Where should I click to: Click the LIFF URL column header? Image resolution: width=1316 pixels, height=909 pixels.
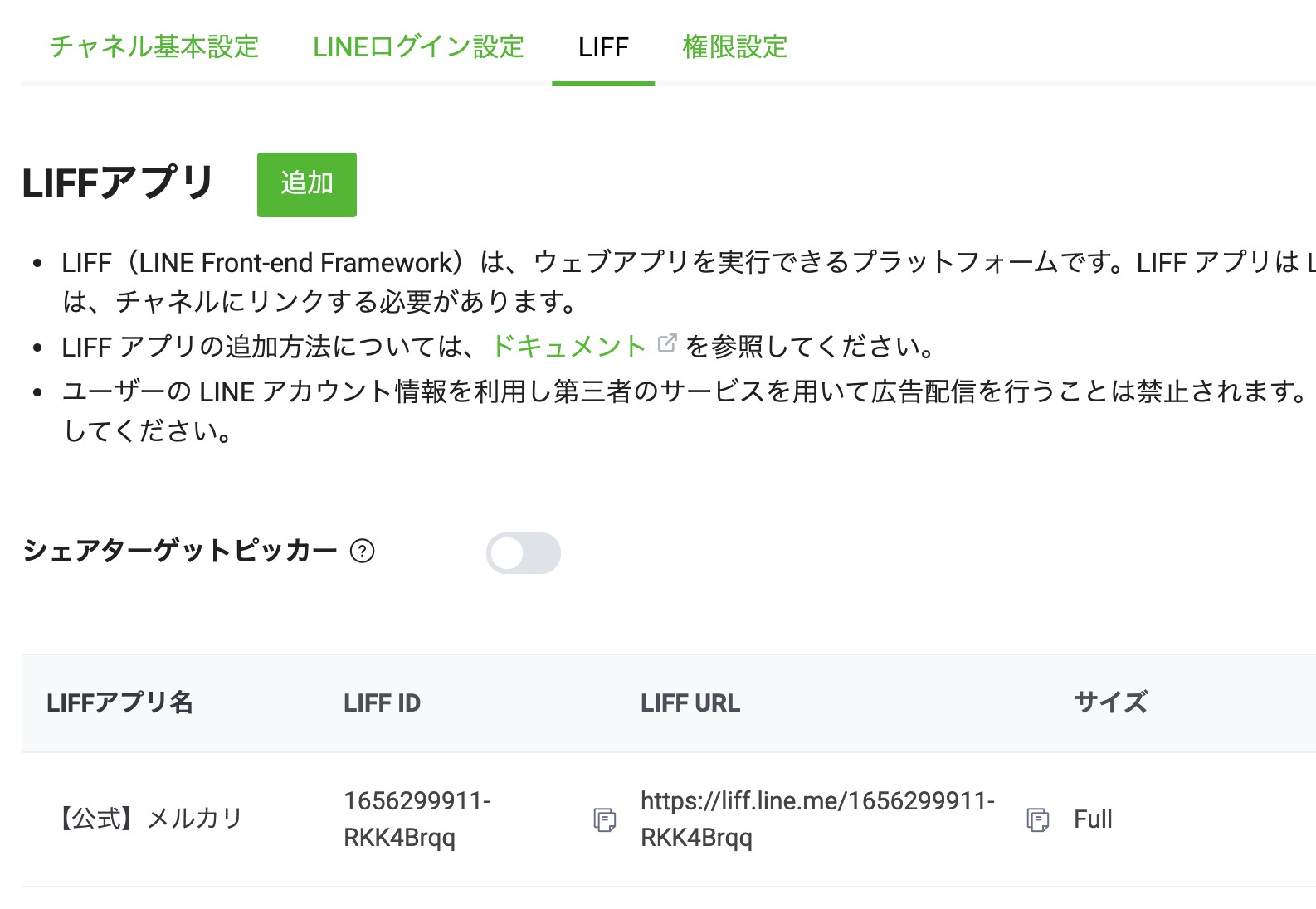[690, 702]
